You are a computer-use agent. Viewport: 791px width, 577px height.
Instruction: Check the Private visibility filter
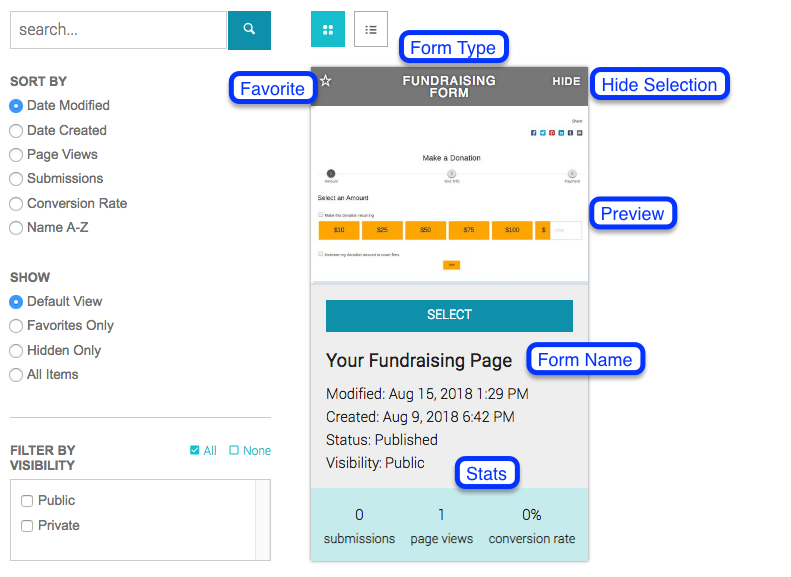point(27,526)
